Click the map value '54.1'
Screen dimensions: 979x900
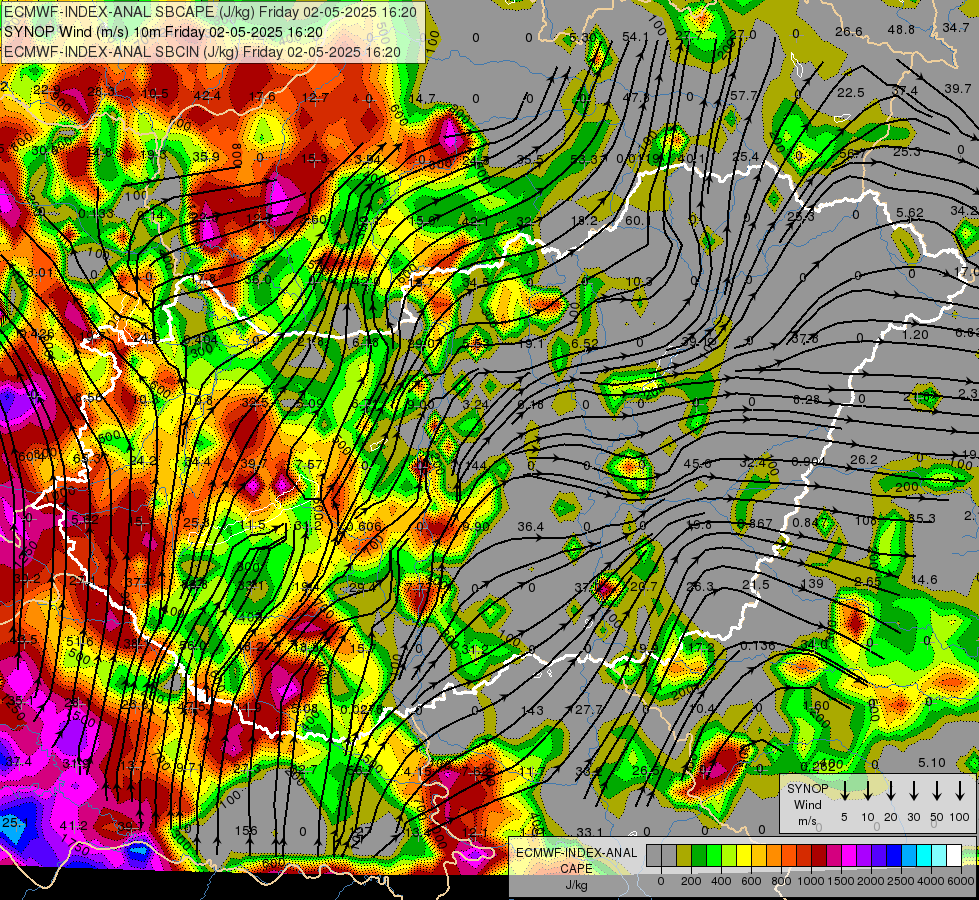point(635,37)
